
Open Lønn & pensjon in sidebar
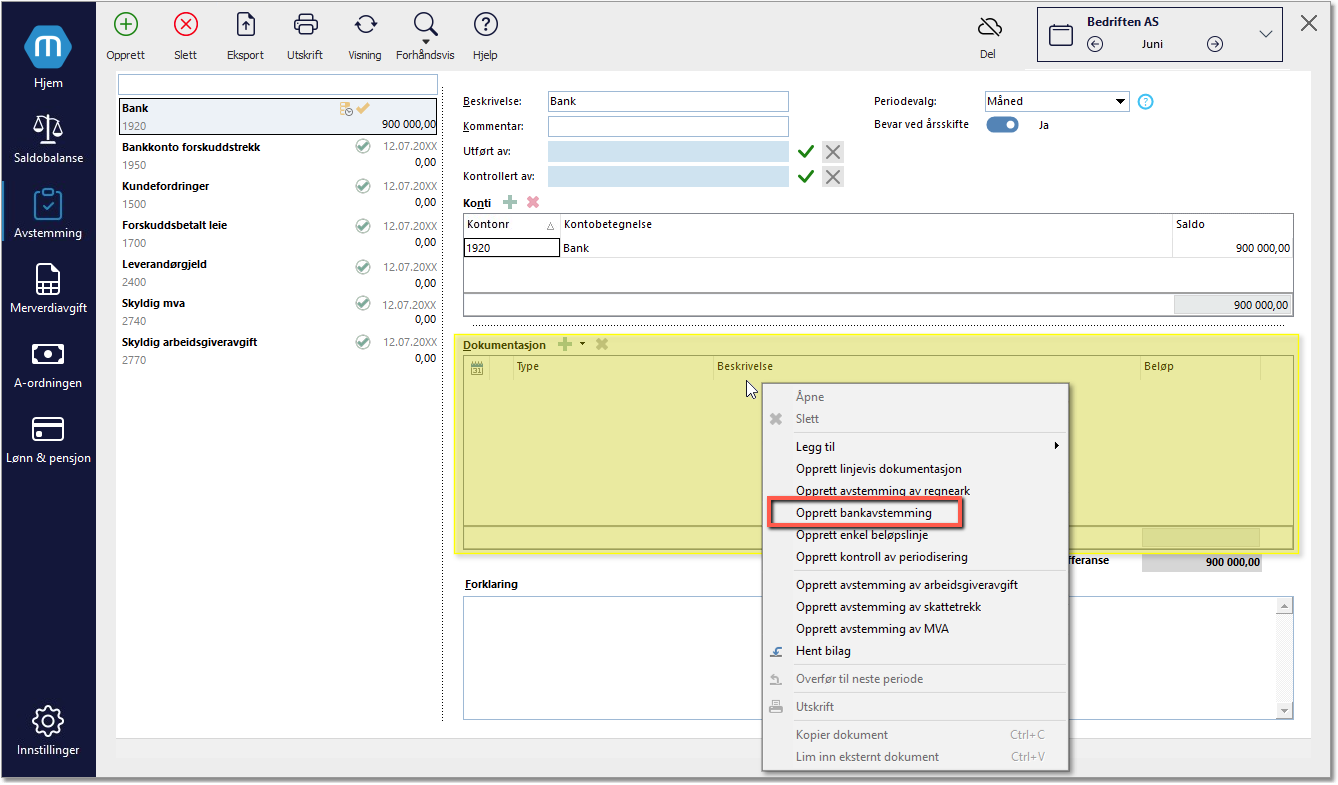(48, 438)
